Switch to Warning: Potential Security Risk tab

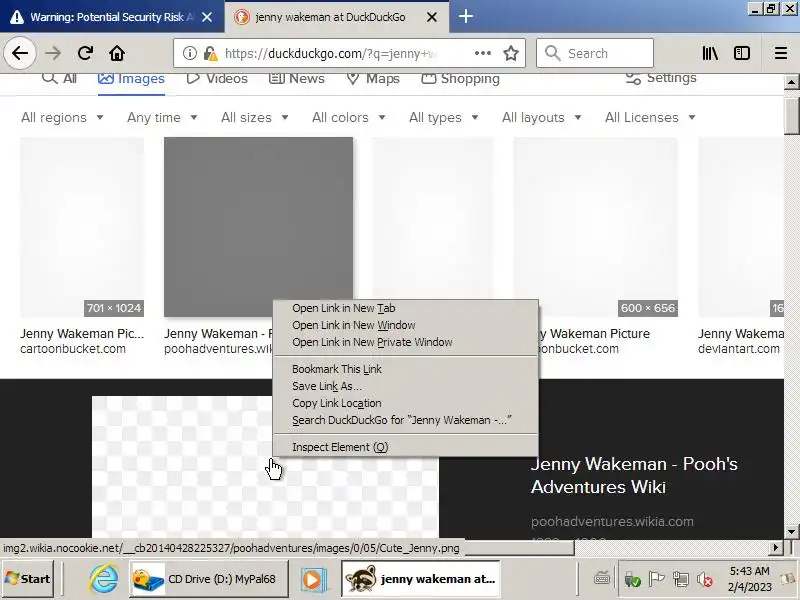coord(112,17)
